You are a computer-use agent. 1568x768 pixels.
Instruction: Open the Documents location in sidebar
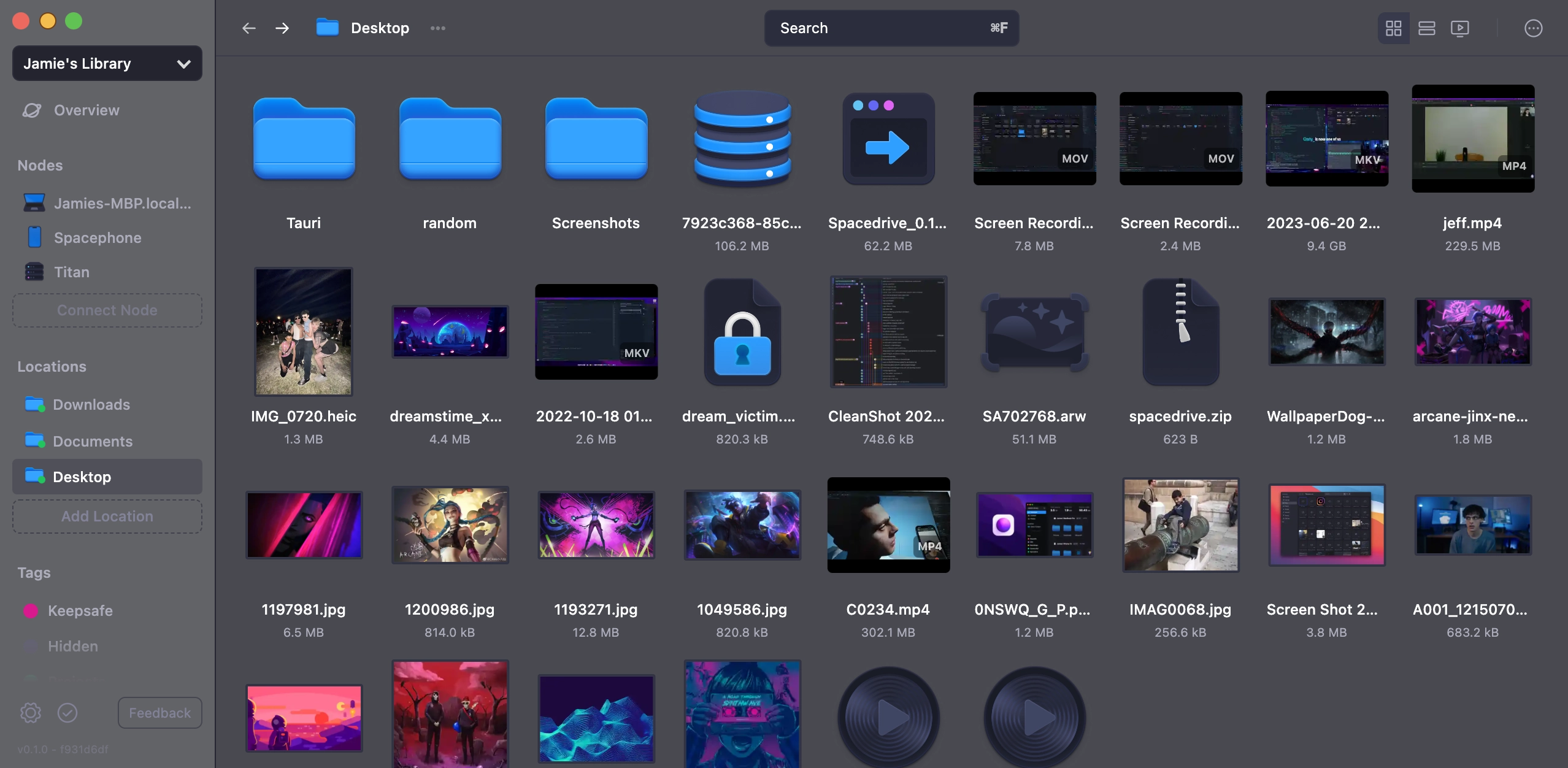coord(92,441)
